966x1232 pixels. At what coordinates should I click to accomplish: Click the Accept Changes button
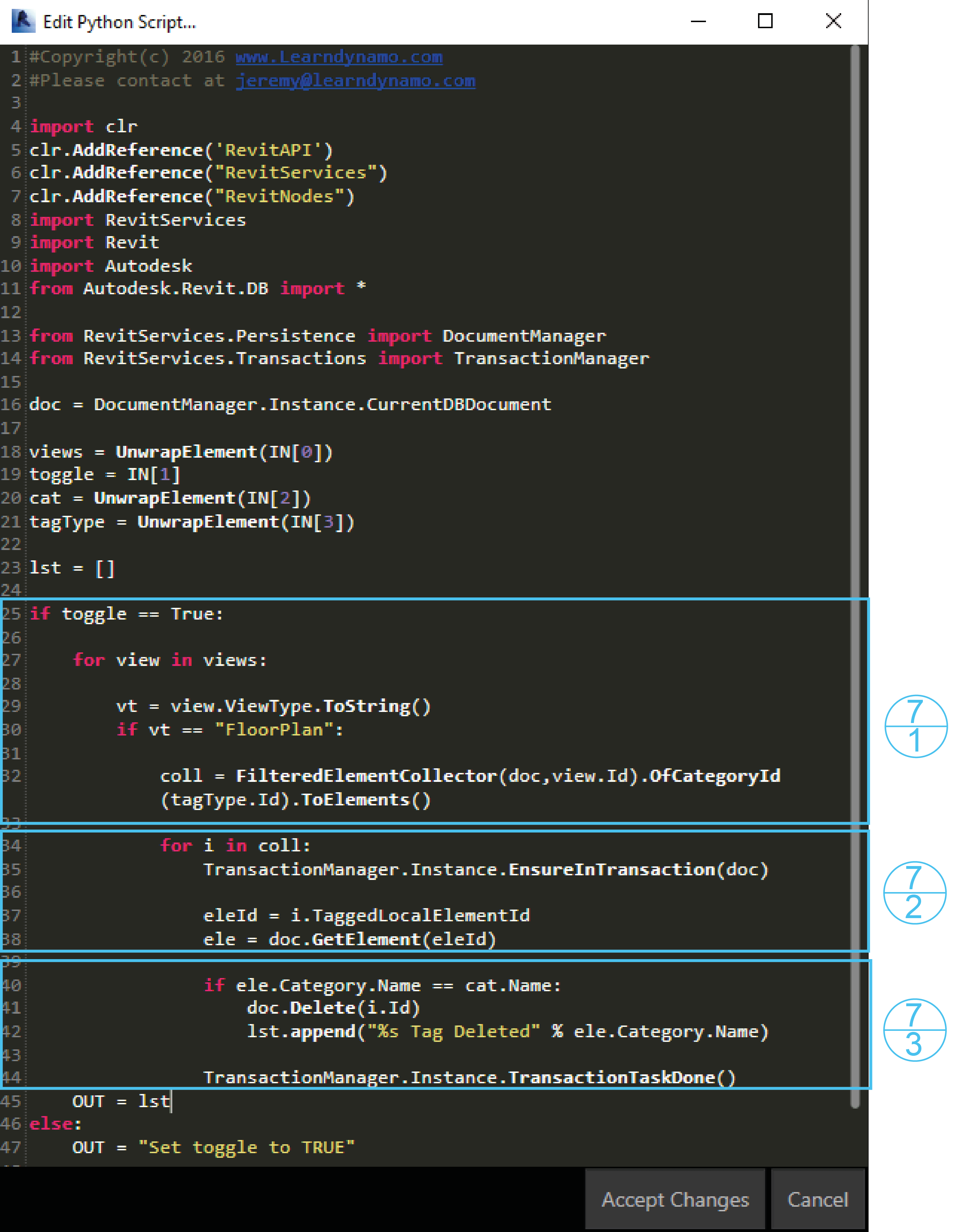coord(675,1199)
